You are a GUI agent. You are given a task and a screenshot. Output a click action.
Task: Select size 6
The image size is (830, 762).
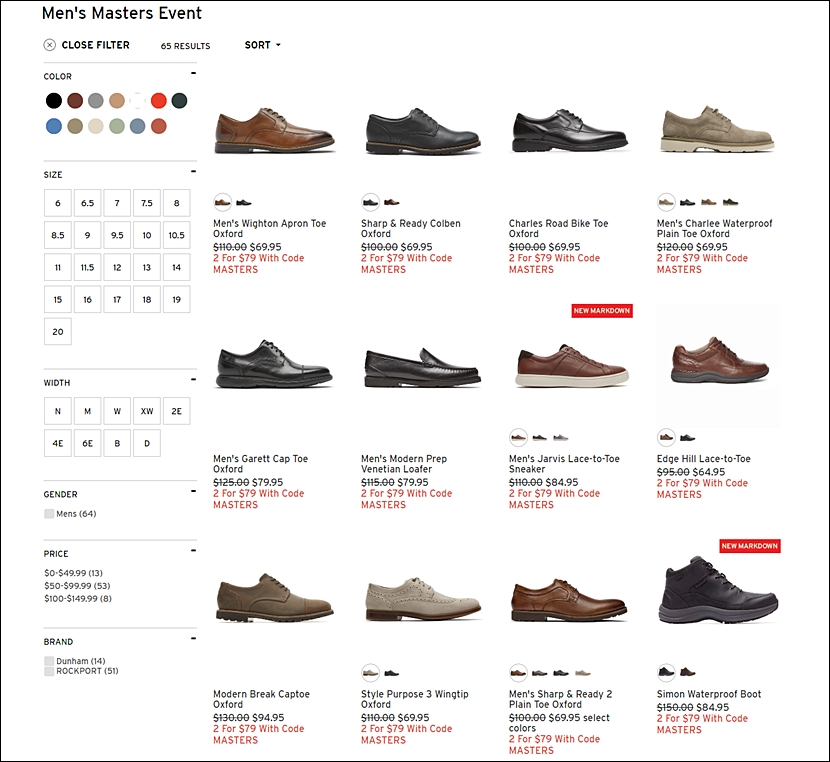click(58, 203)
